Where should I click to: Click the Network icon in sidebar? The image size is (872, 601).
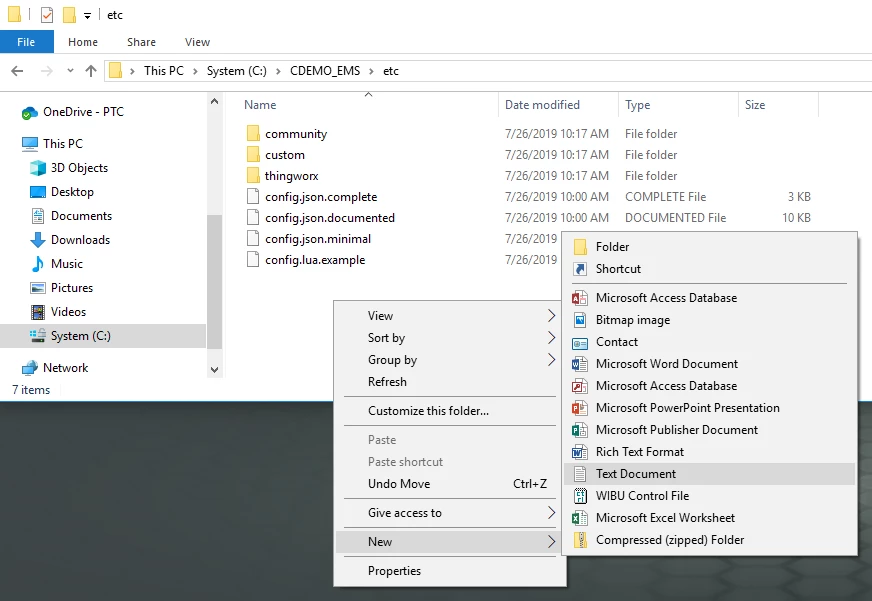29,368
